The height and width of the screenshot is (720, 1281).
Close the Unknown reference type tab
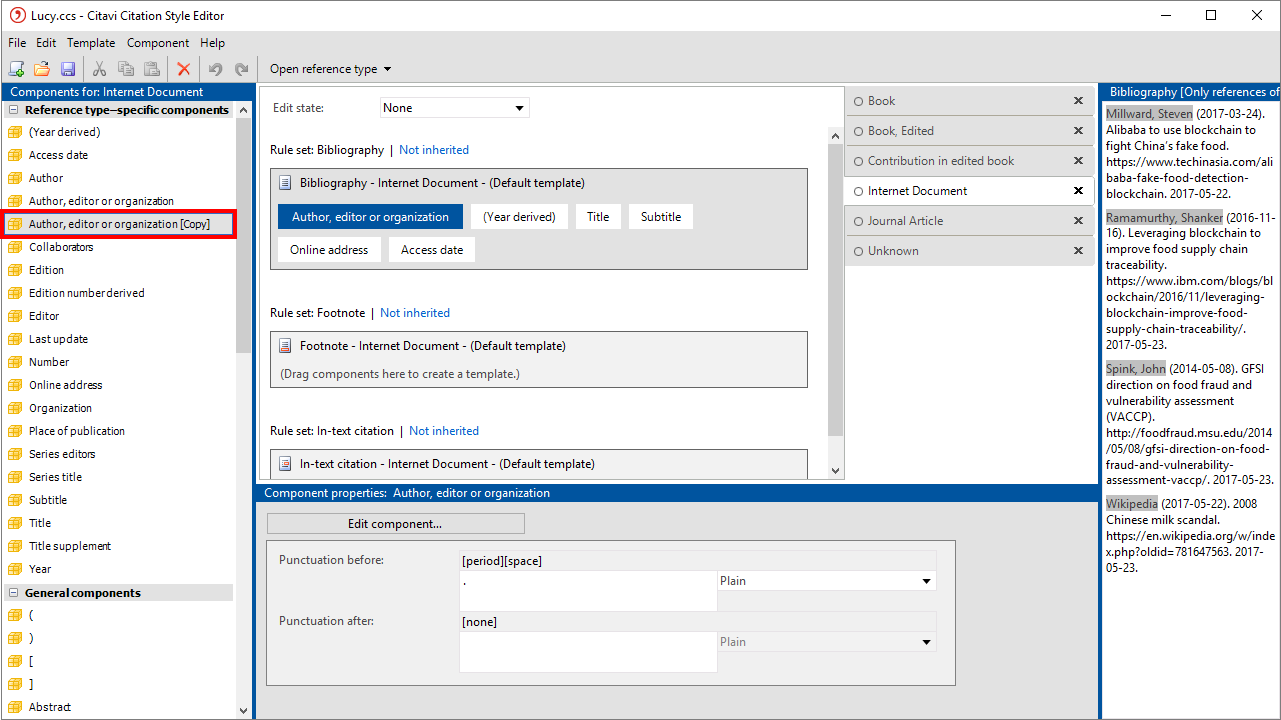pos(1078,251)
